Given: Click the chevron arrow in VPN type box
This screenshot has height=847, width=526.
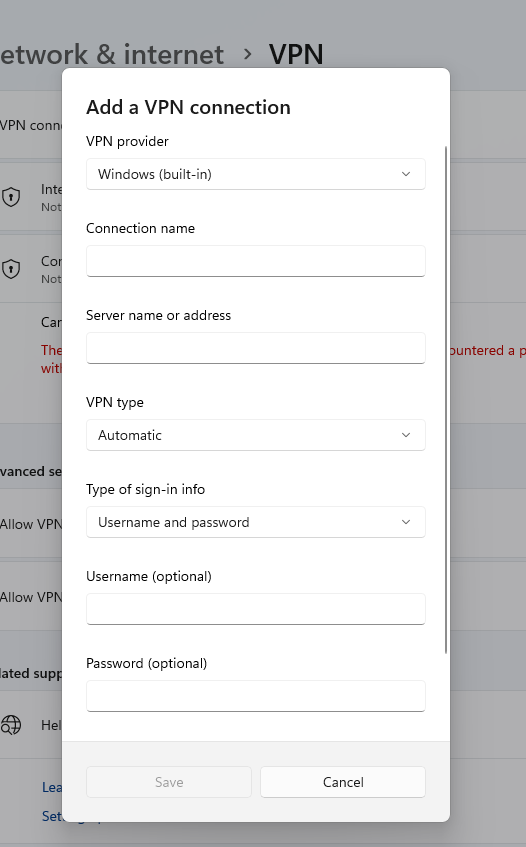Looking at the screenshot, I should [406, 435].
